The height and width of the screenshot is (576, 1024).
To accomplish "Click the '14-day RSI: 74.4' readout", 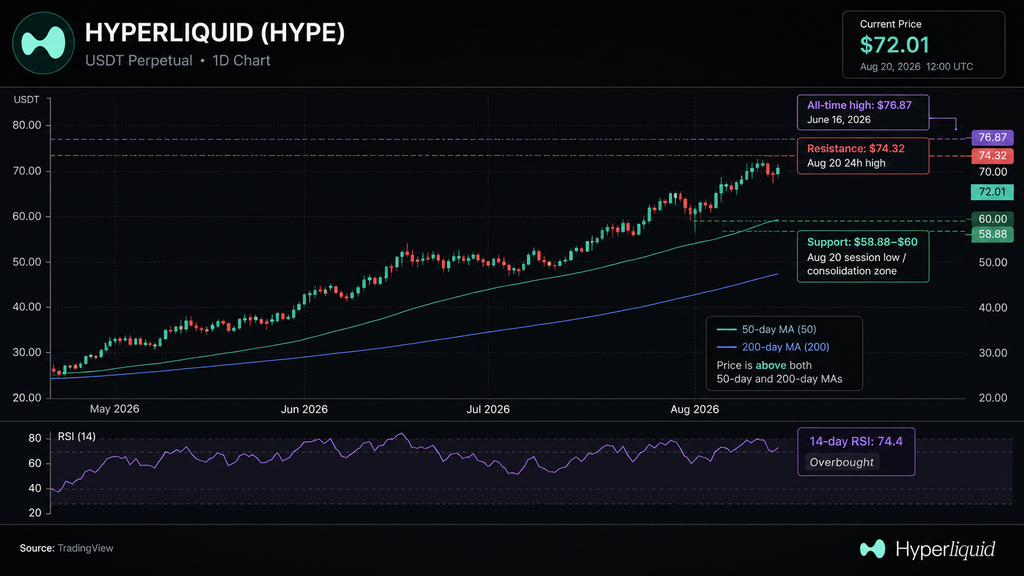I will click(x=856, y=441).
